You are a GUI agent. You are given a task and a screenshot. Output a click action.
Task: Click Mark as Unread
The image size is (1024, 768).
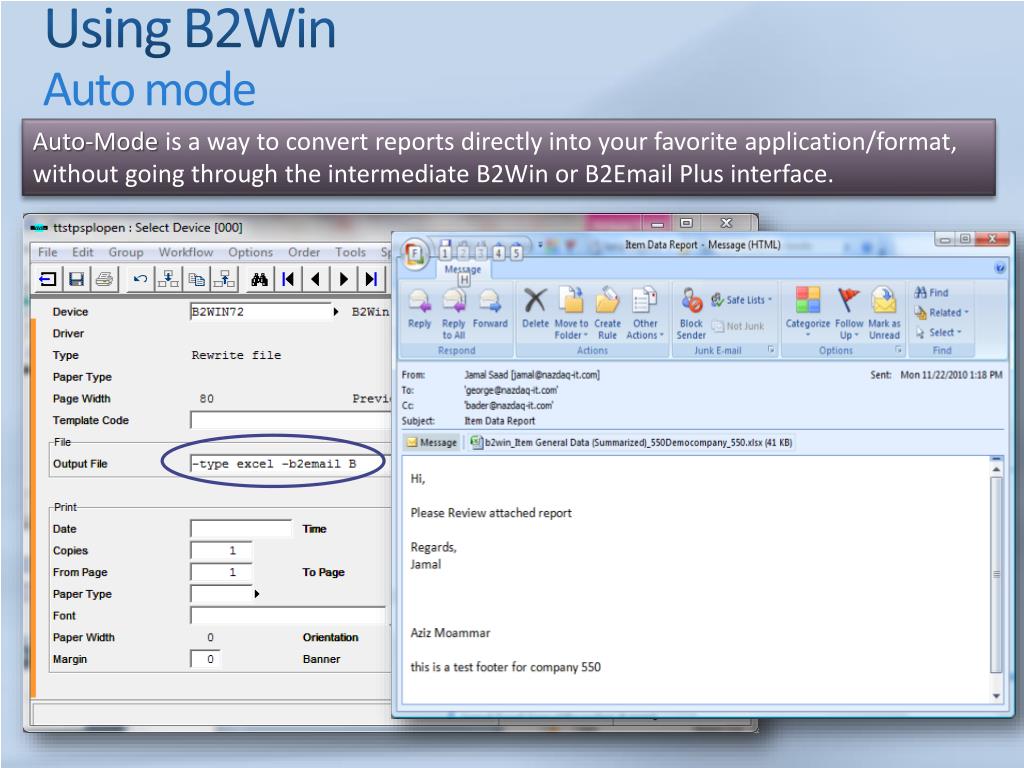click(884, 313)
